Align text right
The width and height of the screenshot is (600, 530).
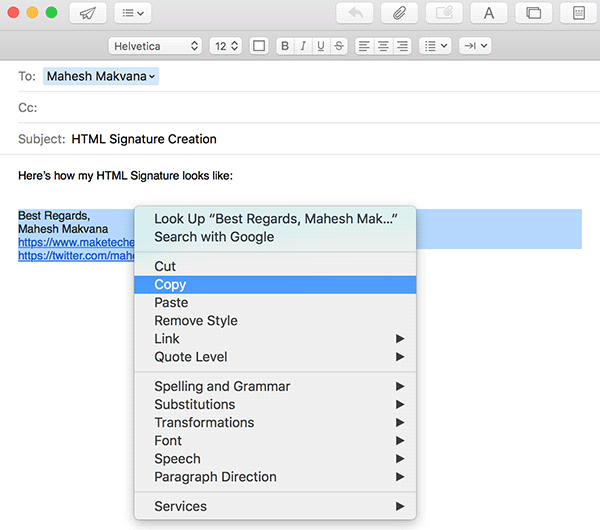(402, 46)
